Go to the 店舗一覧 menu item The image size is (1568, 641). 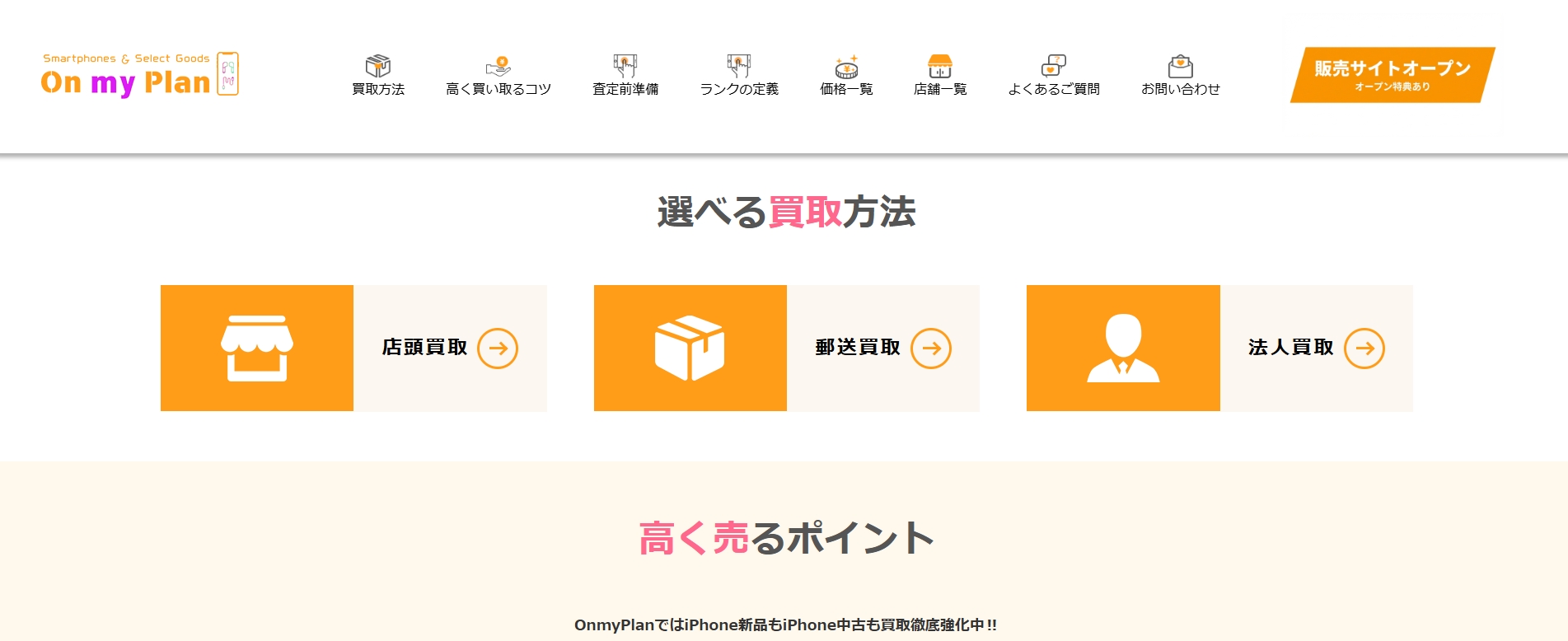tap(940, 89)
